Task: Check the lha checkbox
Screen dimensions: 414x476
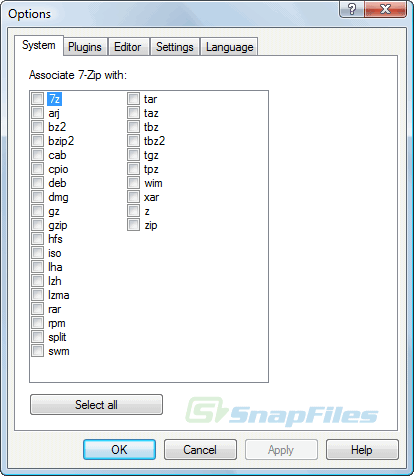Action: pyautogui.click(x=37, y=267)
